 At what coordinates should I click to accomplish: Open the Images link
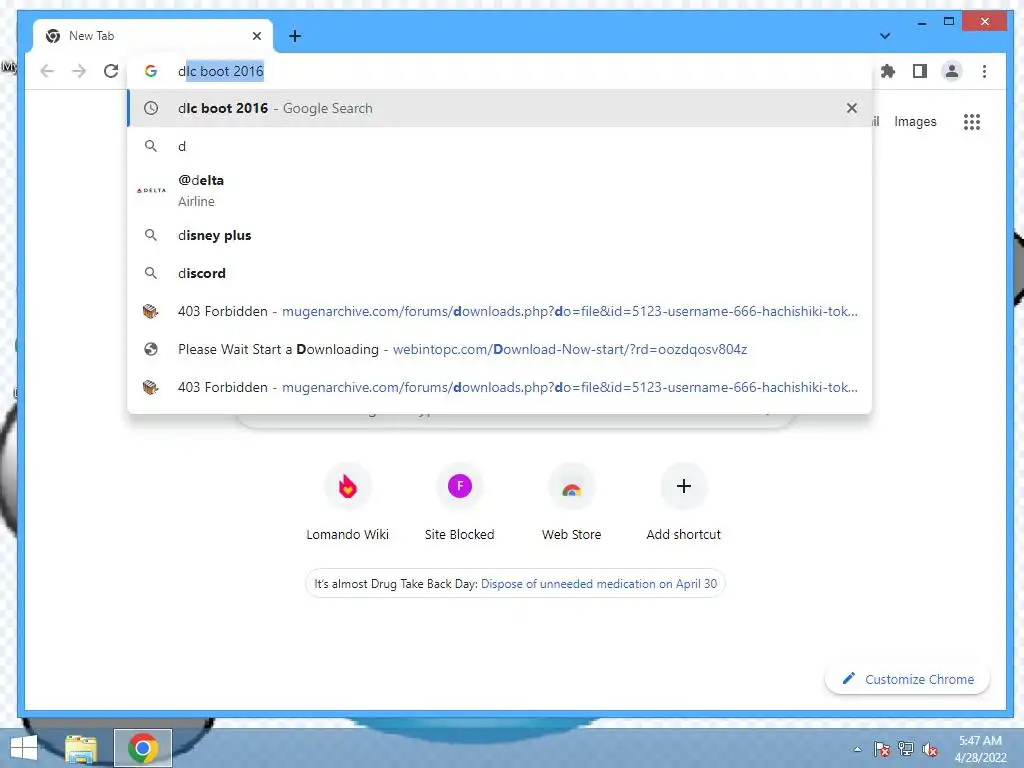tap(915, 121)
